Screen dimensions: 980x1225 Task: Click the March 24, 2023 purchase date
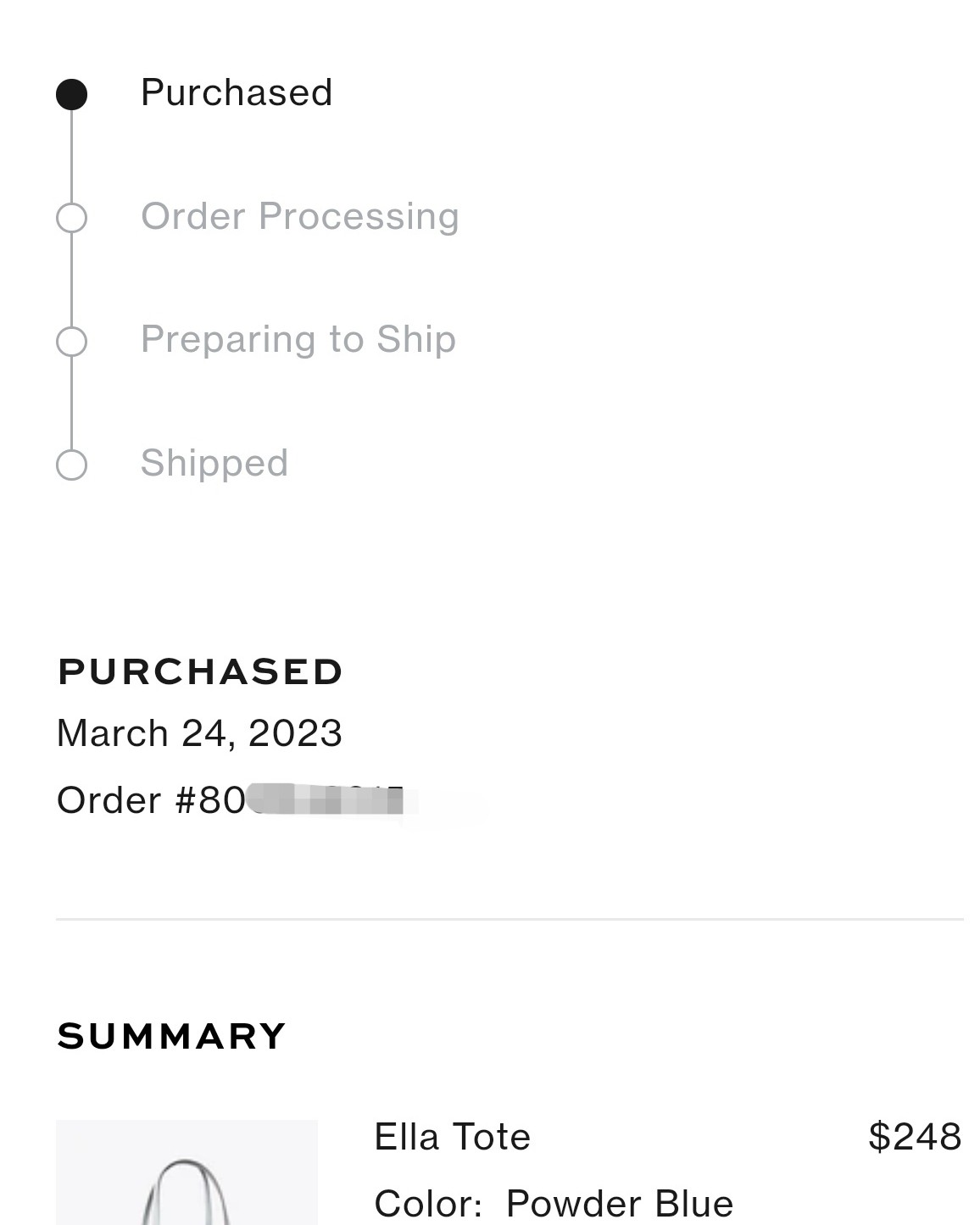coord(199,733)
